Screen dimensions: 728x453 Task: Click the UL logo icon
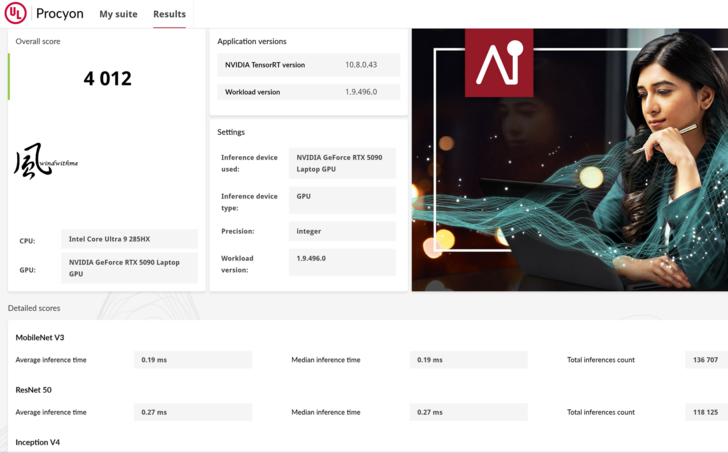click(x=15, y=13)
